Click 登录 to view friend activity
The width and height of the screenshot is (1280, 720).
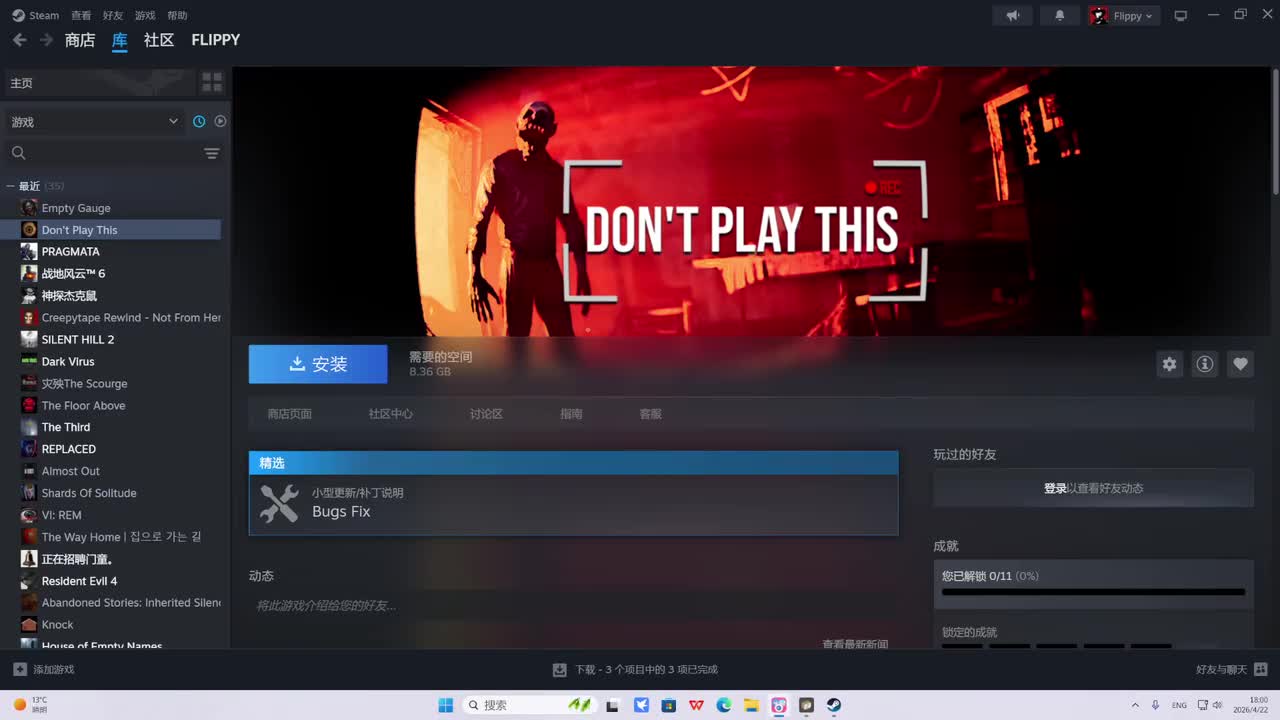[1055, 488]
